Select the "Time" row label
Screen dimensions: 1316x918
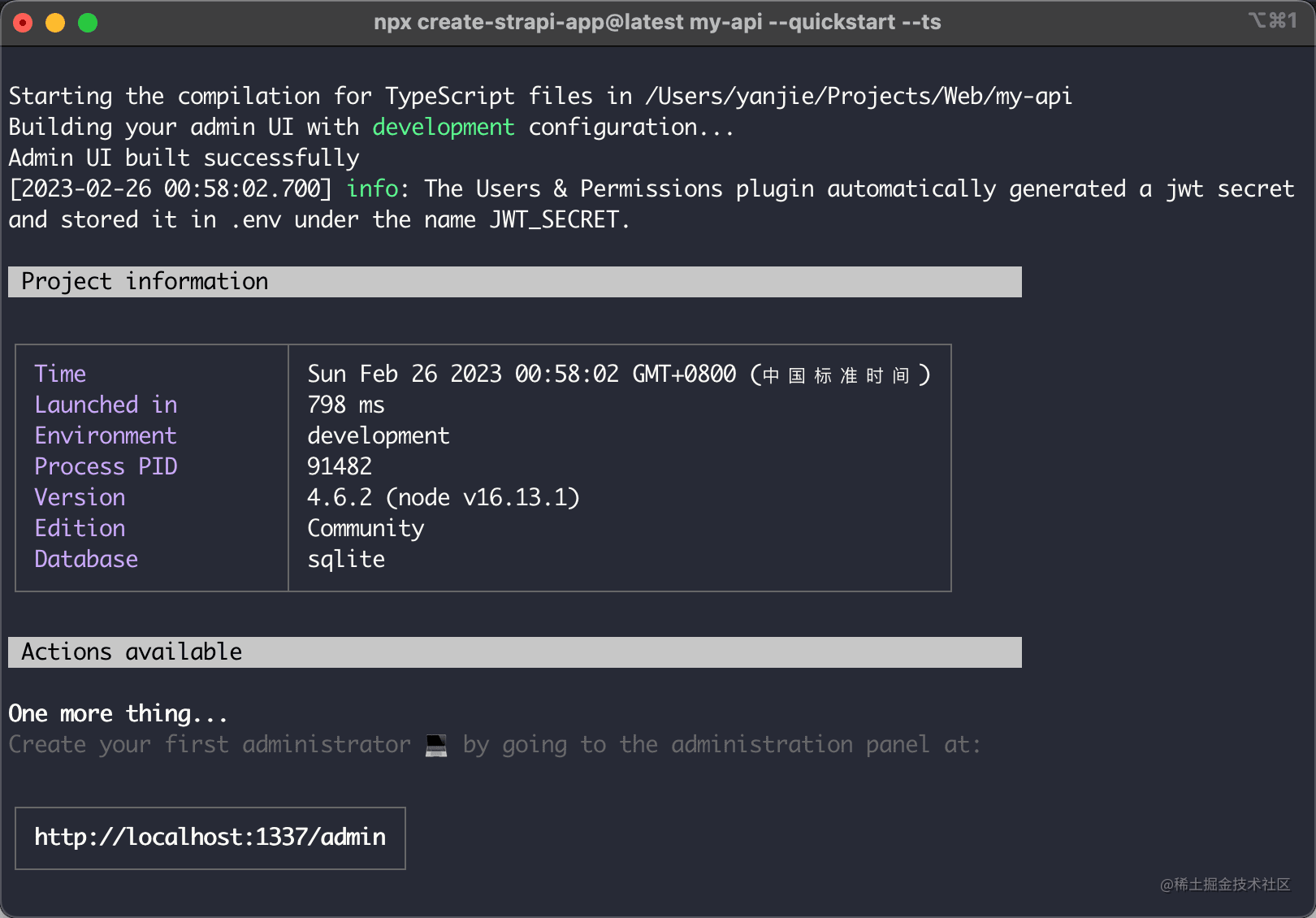coord(60,374)
